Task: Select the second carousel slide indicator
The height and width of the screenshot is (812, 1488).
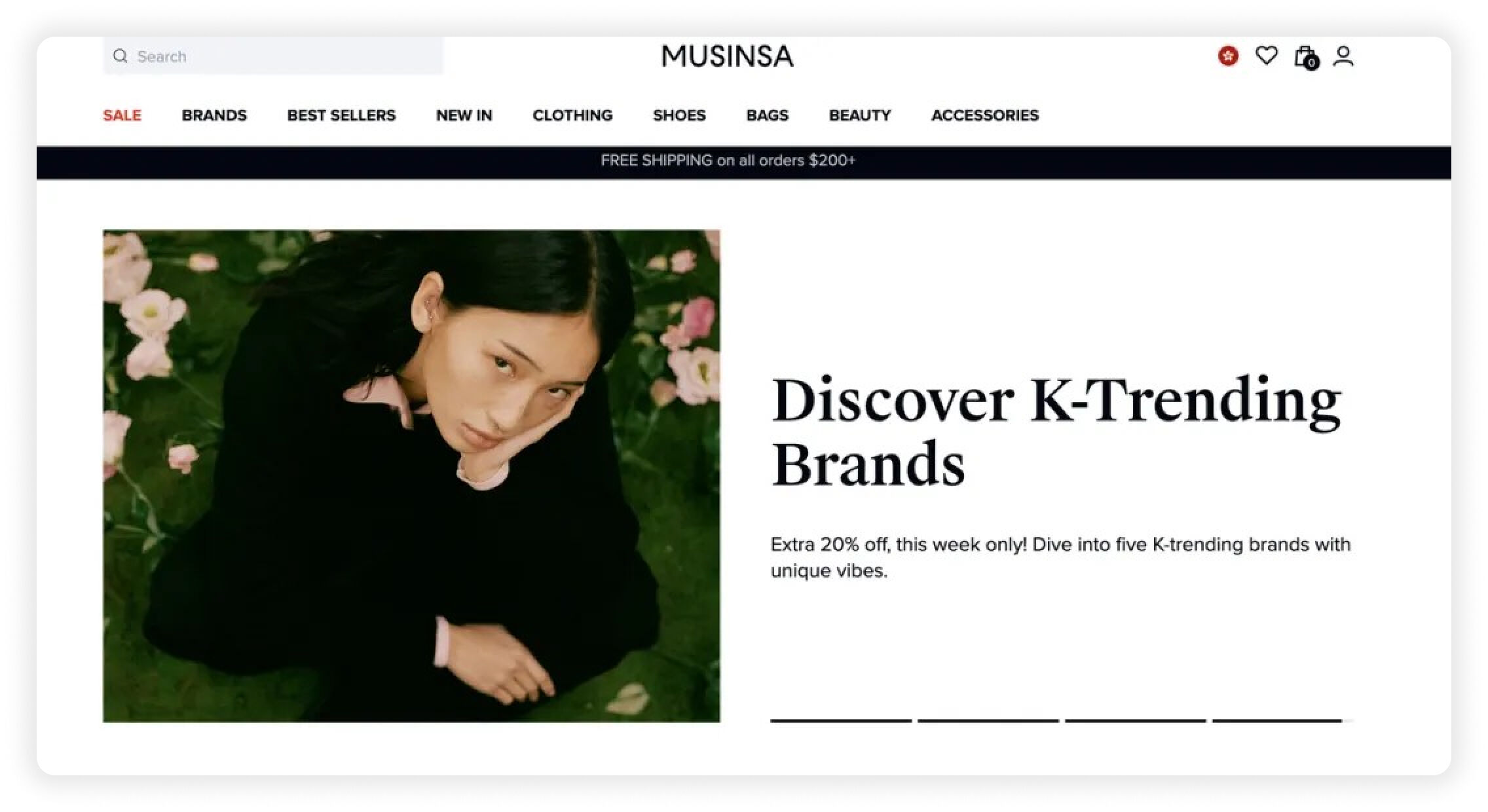Action: coord(988,720)
